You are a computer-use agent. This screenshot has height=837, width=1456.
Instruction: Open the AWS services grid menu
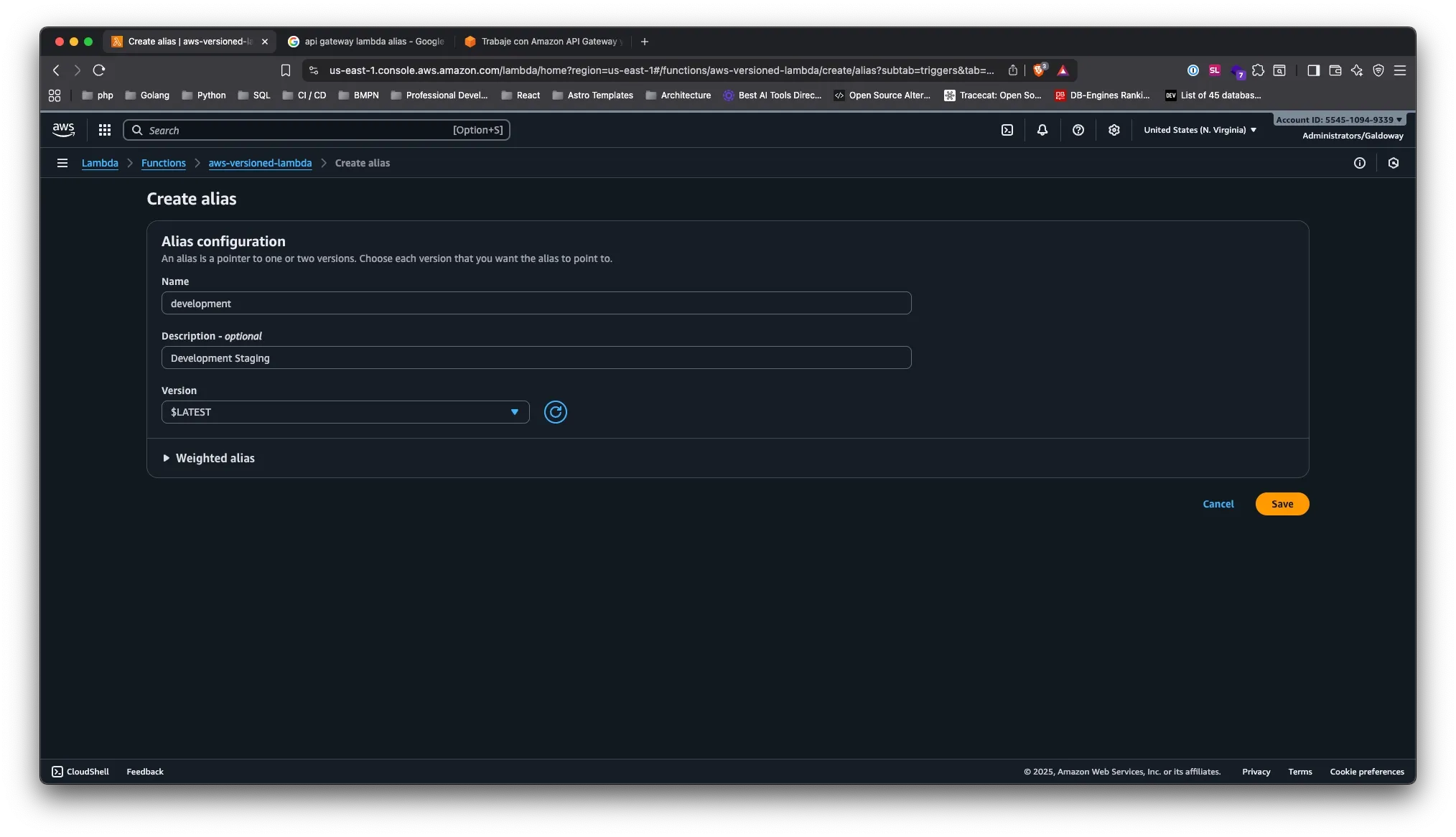[105, 130]
